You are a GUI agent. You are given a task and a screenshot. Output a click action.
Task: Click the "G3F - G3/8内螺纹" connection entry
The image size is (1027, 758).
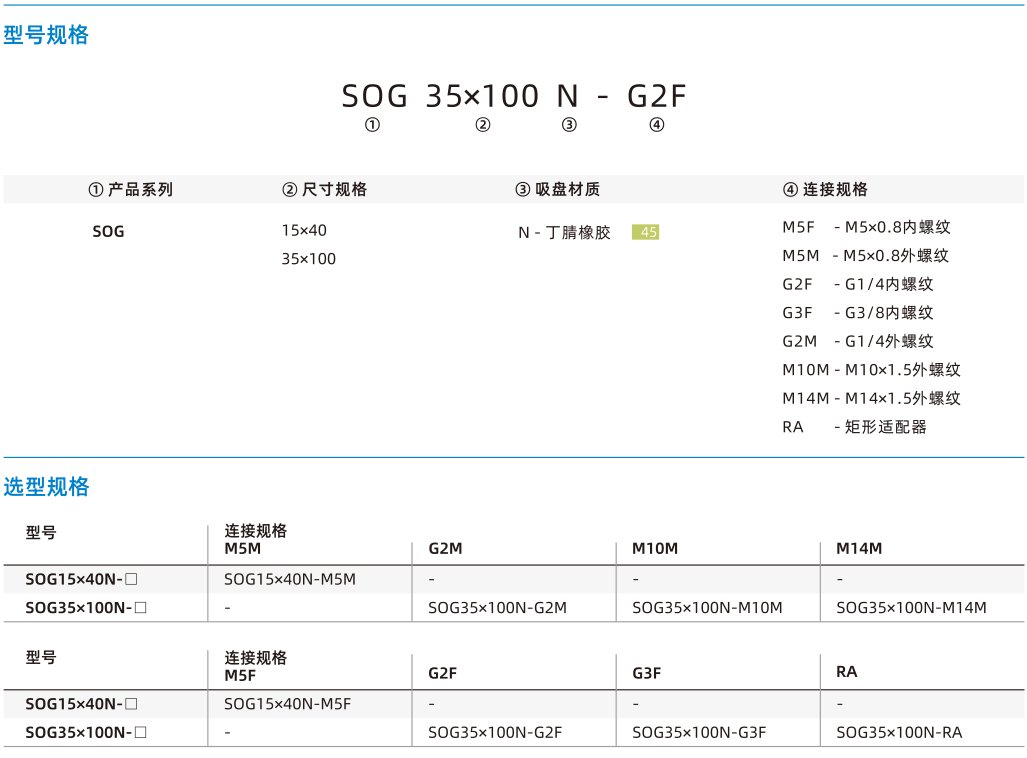point(858,313)
